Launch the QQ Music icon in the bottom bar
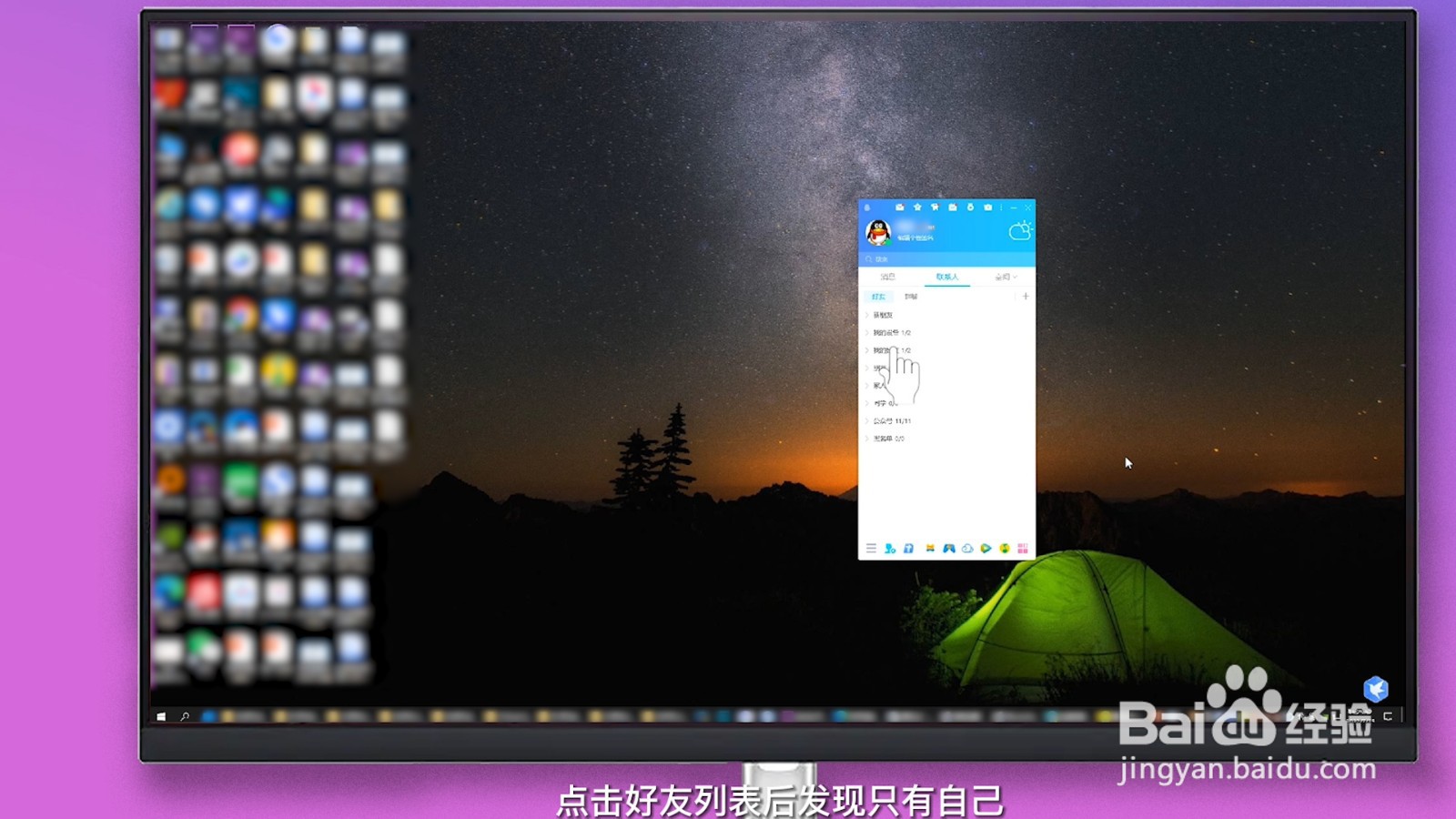Screen dimensions: 1456x819 (1005, 548)
